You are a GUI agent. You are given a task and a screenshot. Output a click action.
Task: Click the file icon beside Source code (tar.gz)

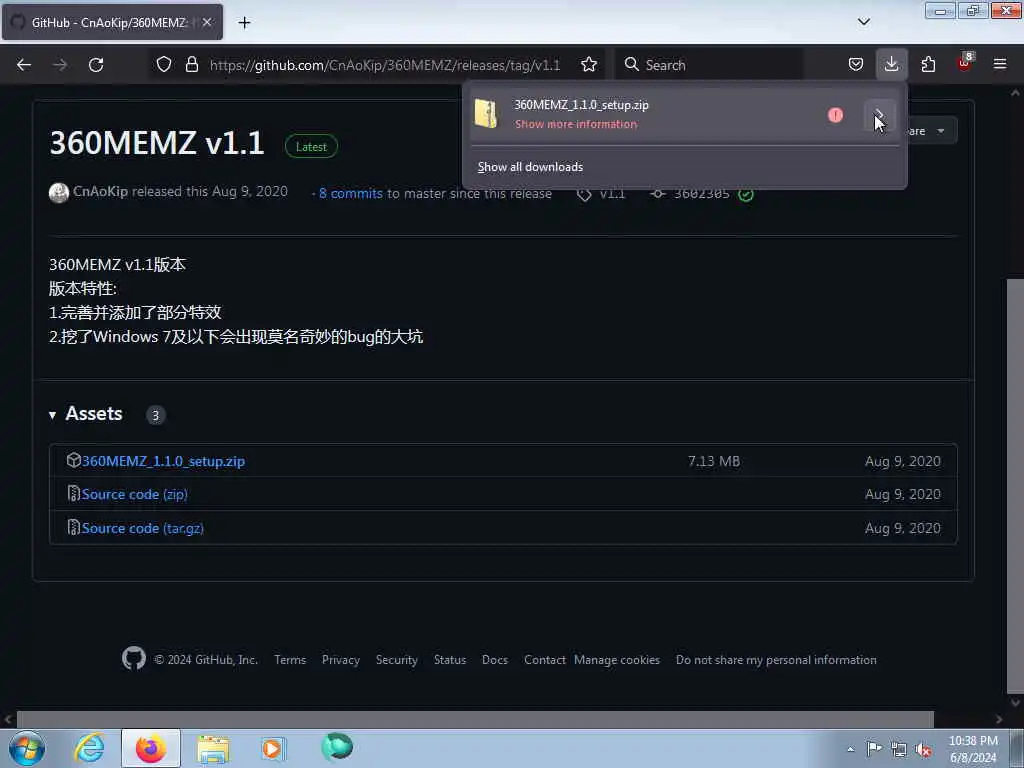74,527
